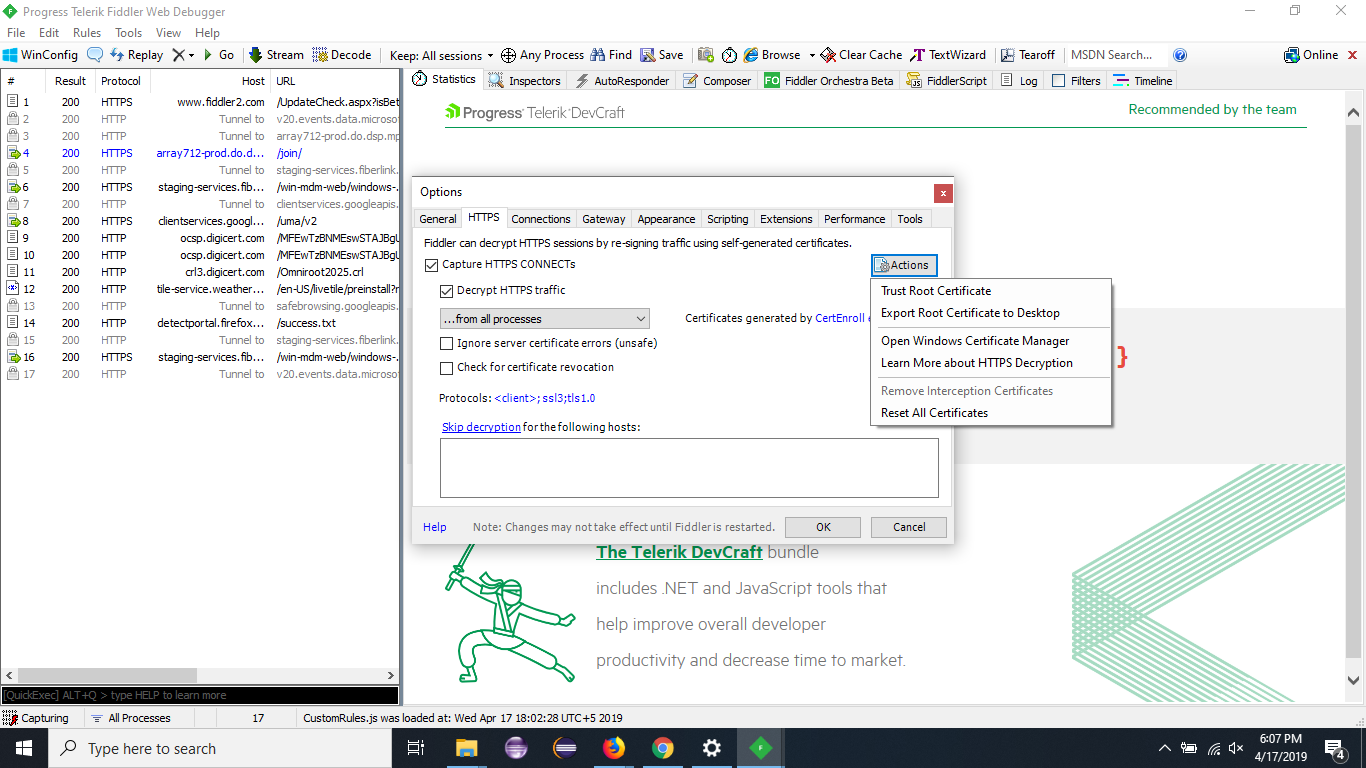Click the Skip decryption link

[481, 427]
